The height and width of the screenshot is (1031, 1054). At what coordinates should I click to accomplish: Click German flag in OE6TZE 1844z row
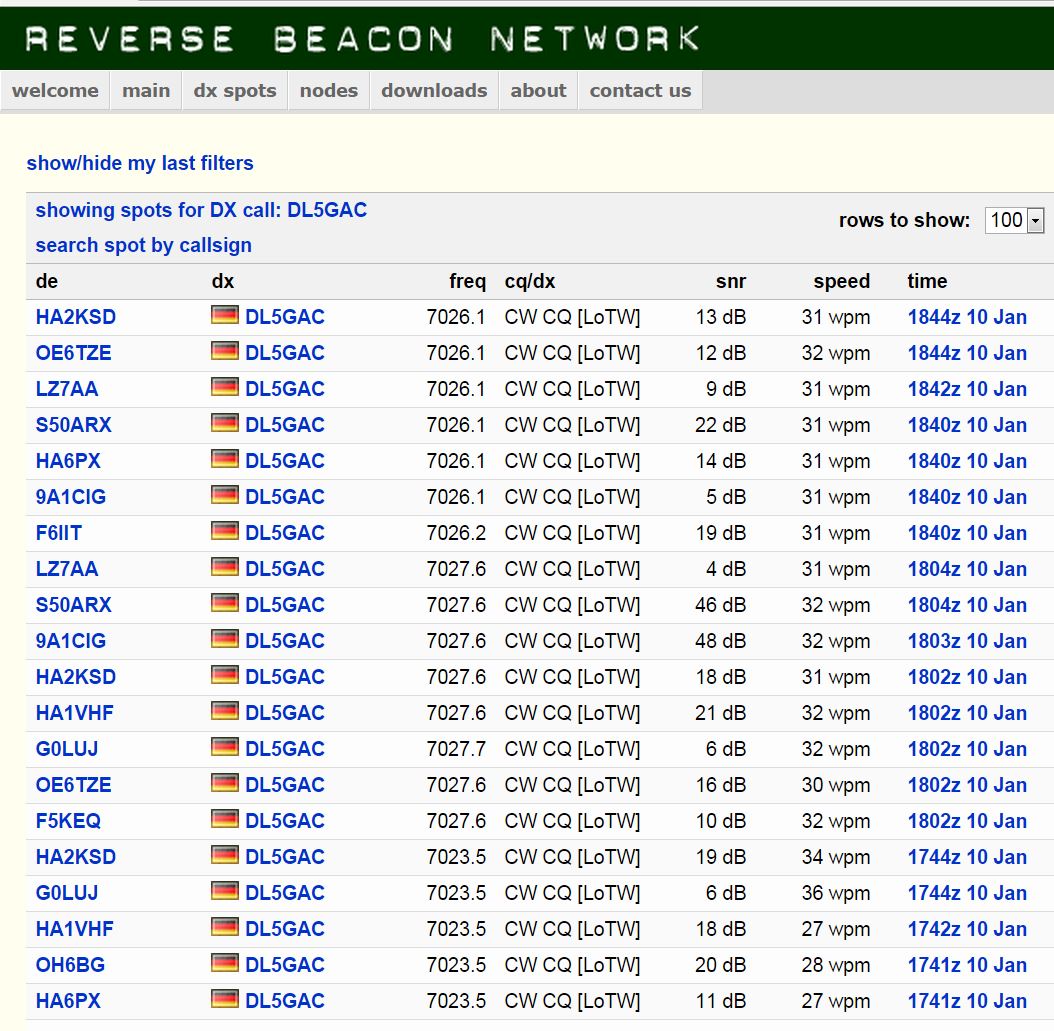(x=225, y=351)
